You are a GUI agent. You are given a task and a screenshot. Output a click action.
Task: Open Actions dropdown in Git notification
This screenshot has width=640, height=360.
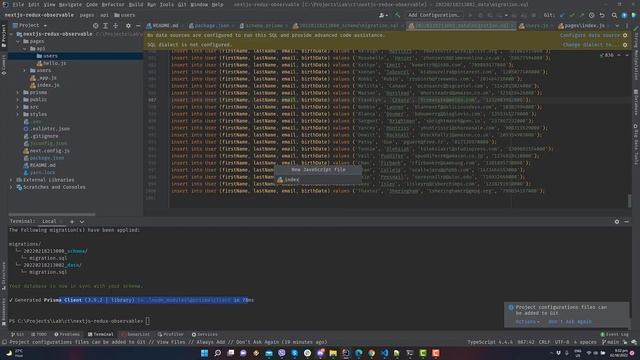(x=527, y=322)
